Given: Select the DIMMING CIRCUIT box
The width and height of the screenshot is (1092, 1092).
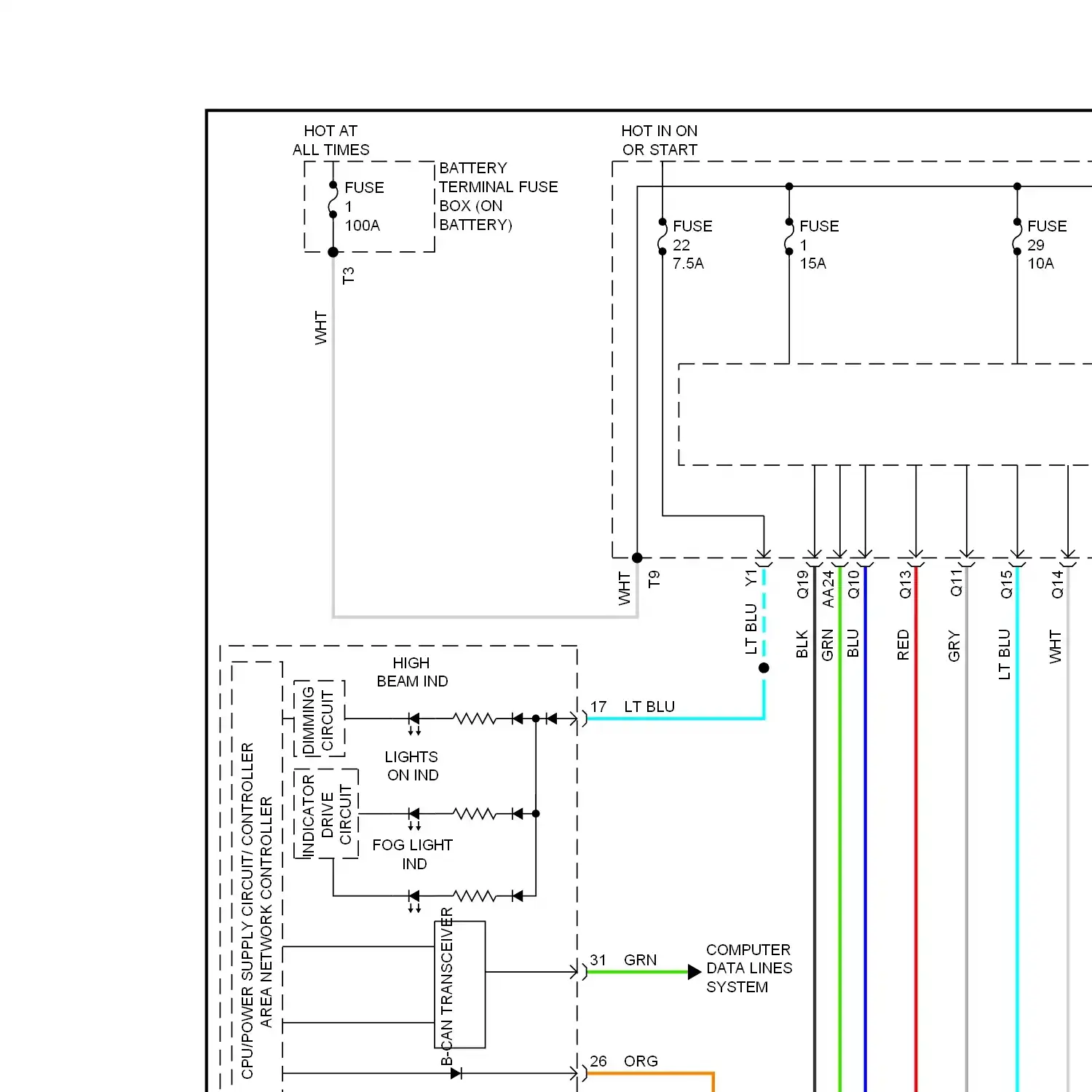Looking at the screenshot, I should pyautogui.click(x=319, y=719).
